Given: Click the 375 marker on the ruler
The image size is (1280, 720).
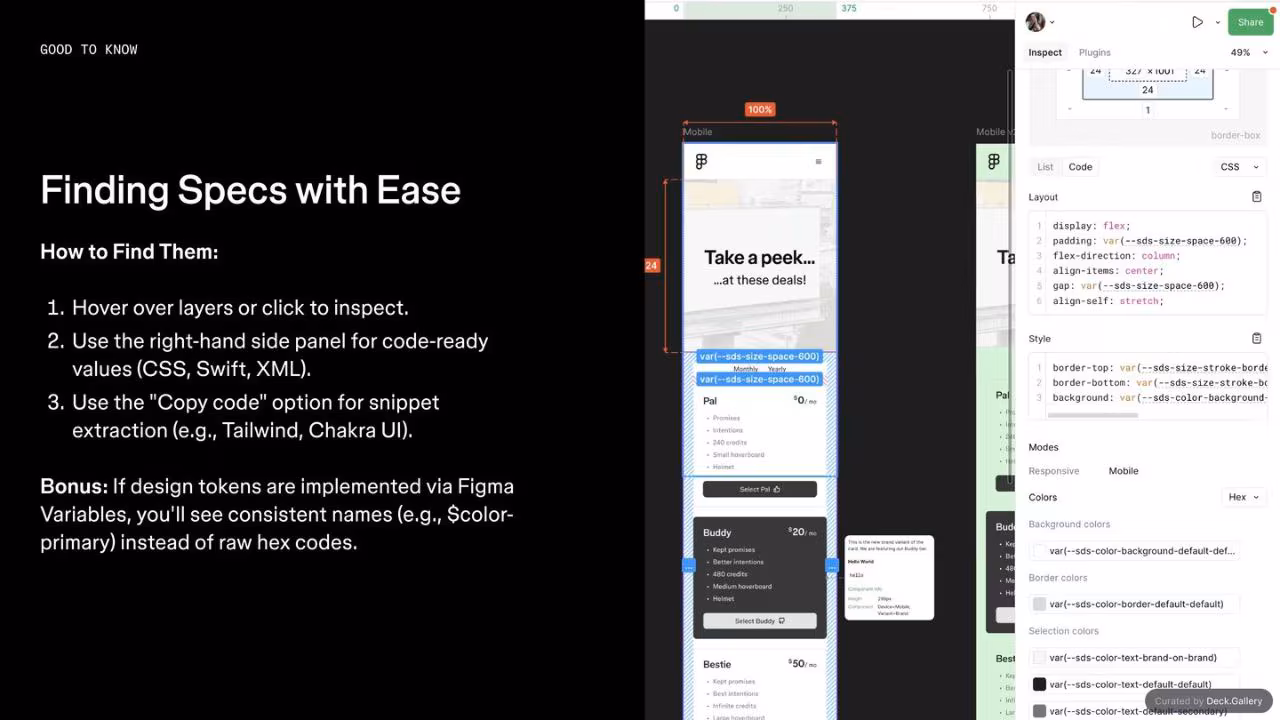Looking at the screenshot, I should pyautogui.click(x=848, y=8).
